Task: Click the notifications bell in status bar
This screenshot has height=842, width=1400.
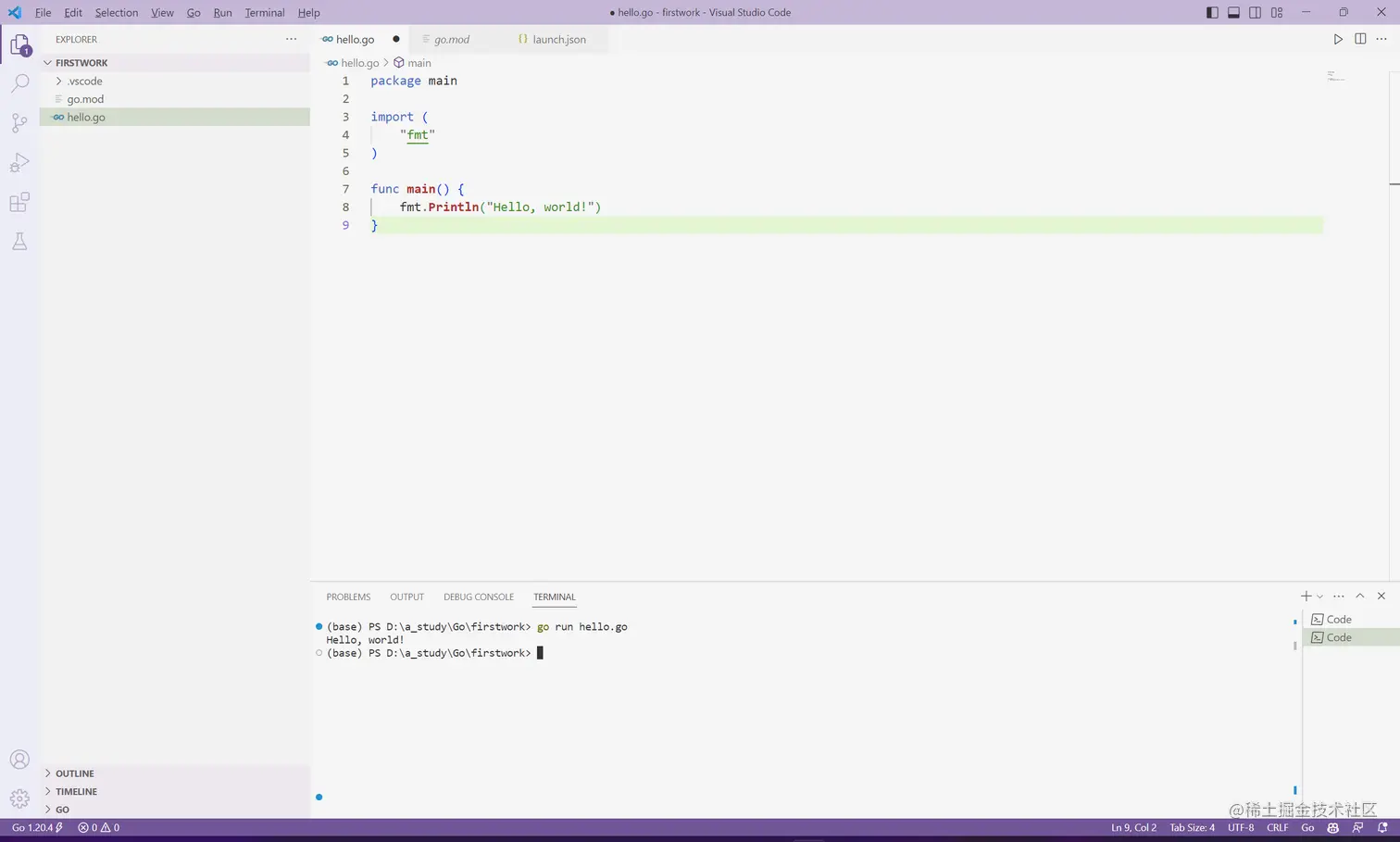Action: (x=1382, y=827)
